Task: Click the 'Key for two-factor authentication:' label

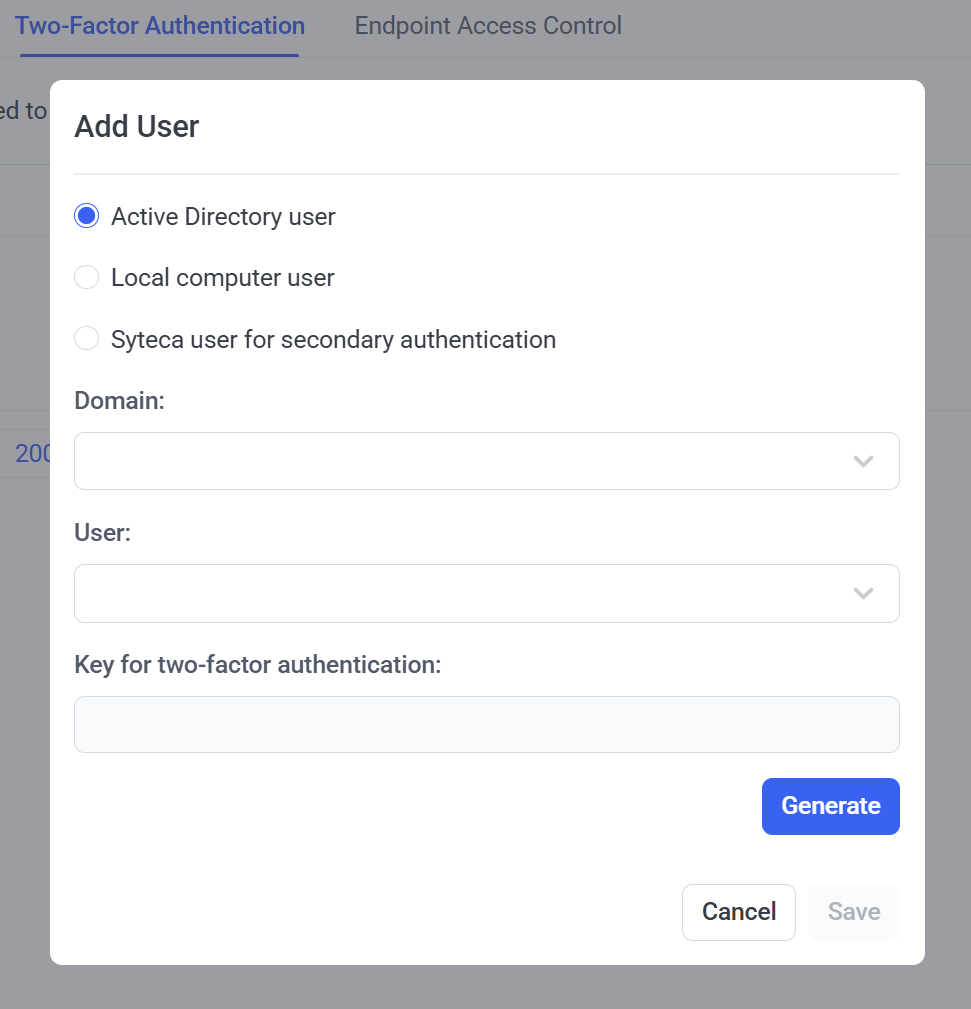Action: [257, 665]
